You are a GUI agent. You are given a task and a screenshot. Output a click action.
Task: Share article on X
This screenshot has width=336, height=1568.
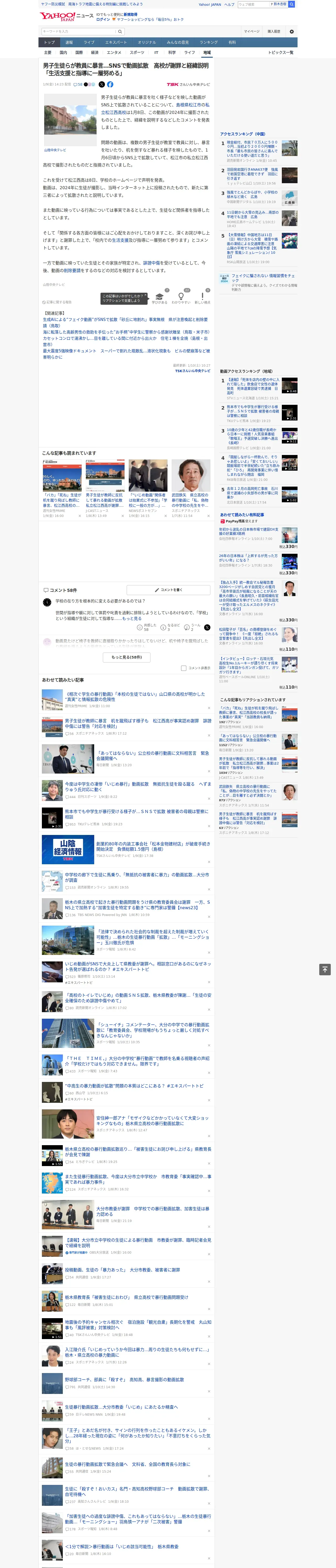[102, 85]
